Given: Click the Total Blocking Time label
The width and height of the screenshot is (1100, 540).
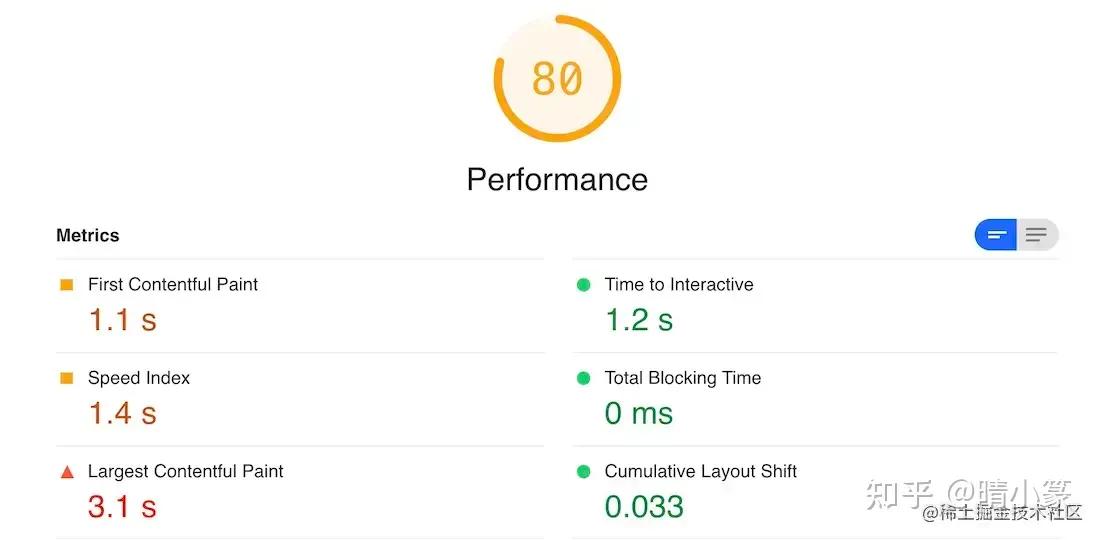Looking at the screenshot, I should 683,378.
